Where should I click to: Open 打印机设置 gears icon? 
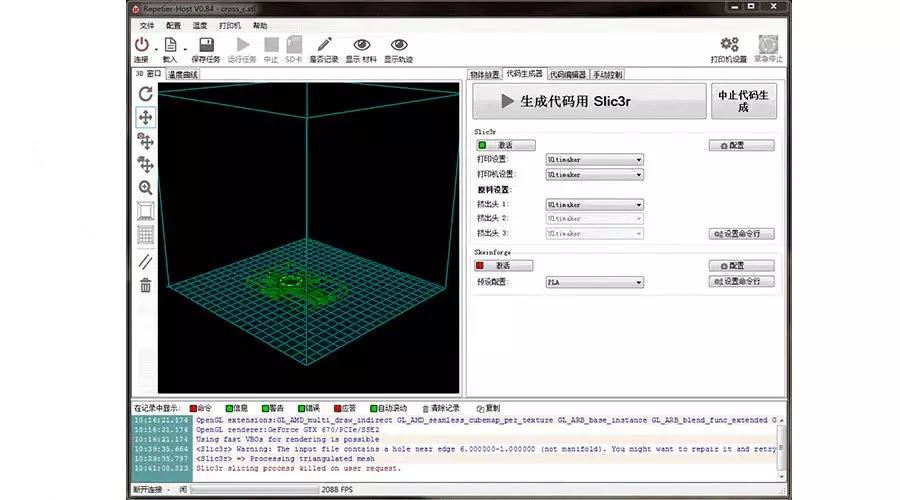click(x=729, y=45)
